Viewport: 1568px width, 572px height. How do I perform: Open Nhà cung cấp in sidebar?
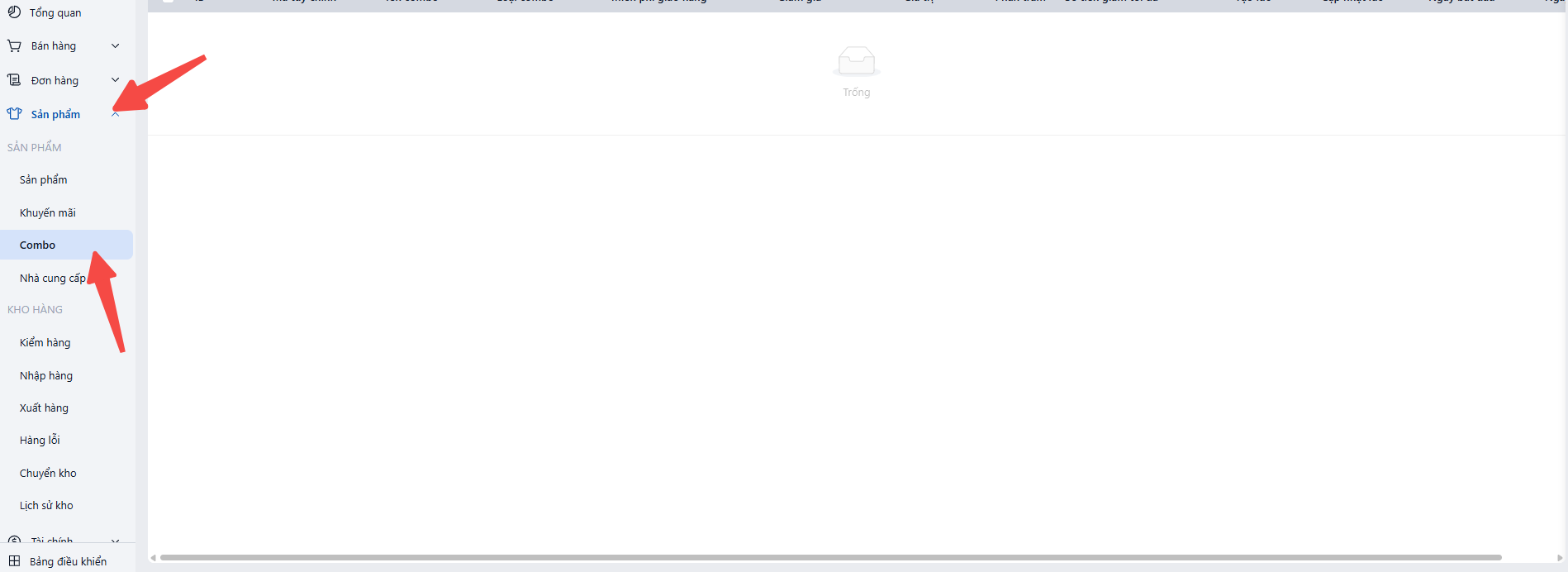click(52, 278)
